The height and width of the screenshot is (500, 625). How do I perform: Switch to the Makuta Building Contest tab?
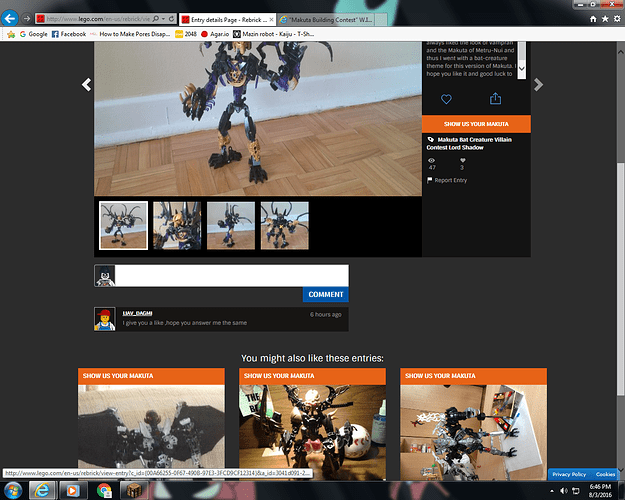[x=325, y=20]
